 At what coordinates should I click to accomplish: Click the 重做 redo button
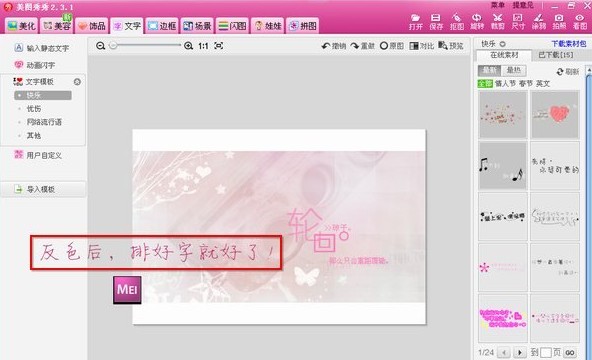[x=362, y=46]
